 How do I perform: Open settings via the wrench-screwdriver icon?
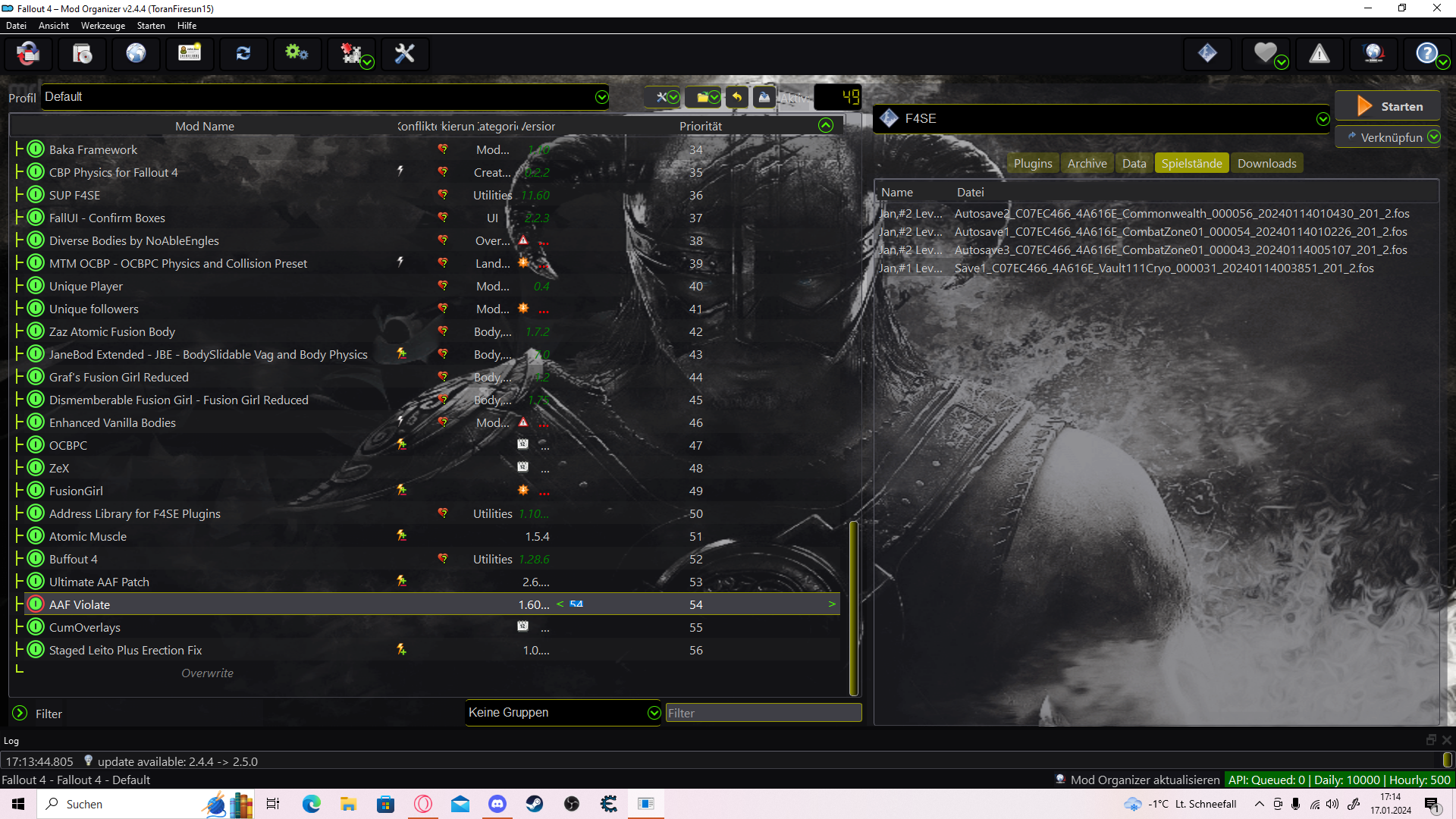pyautogui.click(x=404, y=54)
